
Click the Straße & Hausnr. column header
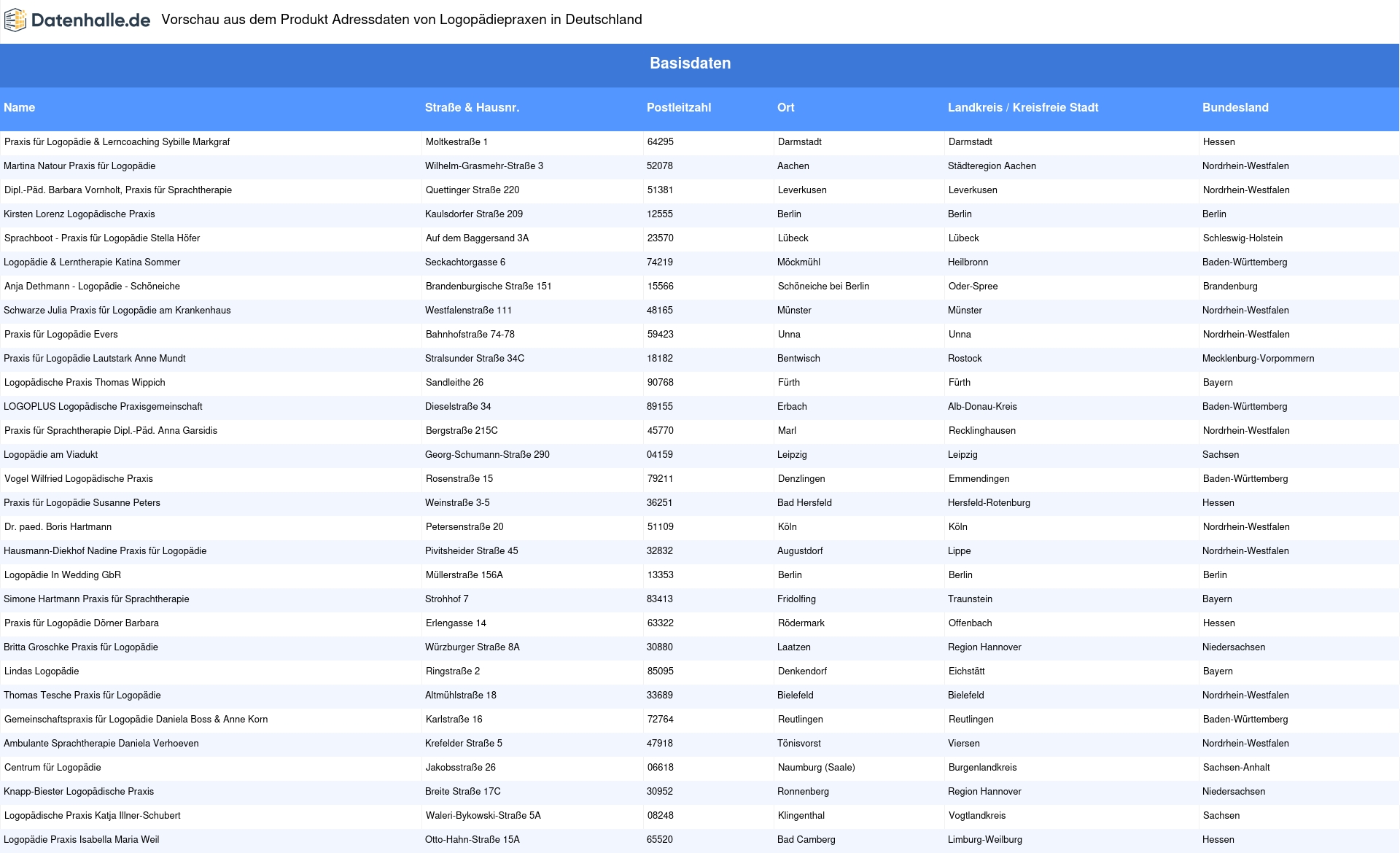click(x=472, y=107)
